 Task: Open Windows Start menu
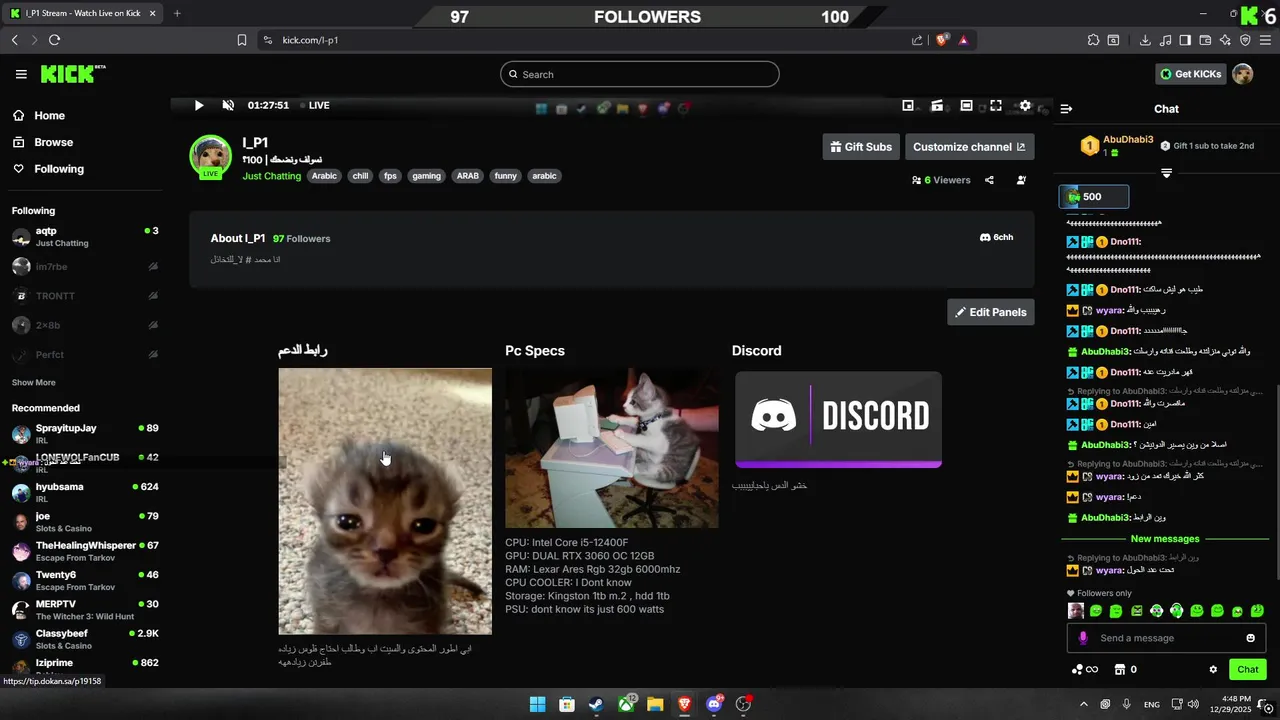pyautogui.click(x=537, y=704)
